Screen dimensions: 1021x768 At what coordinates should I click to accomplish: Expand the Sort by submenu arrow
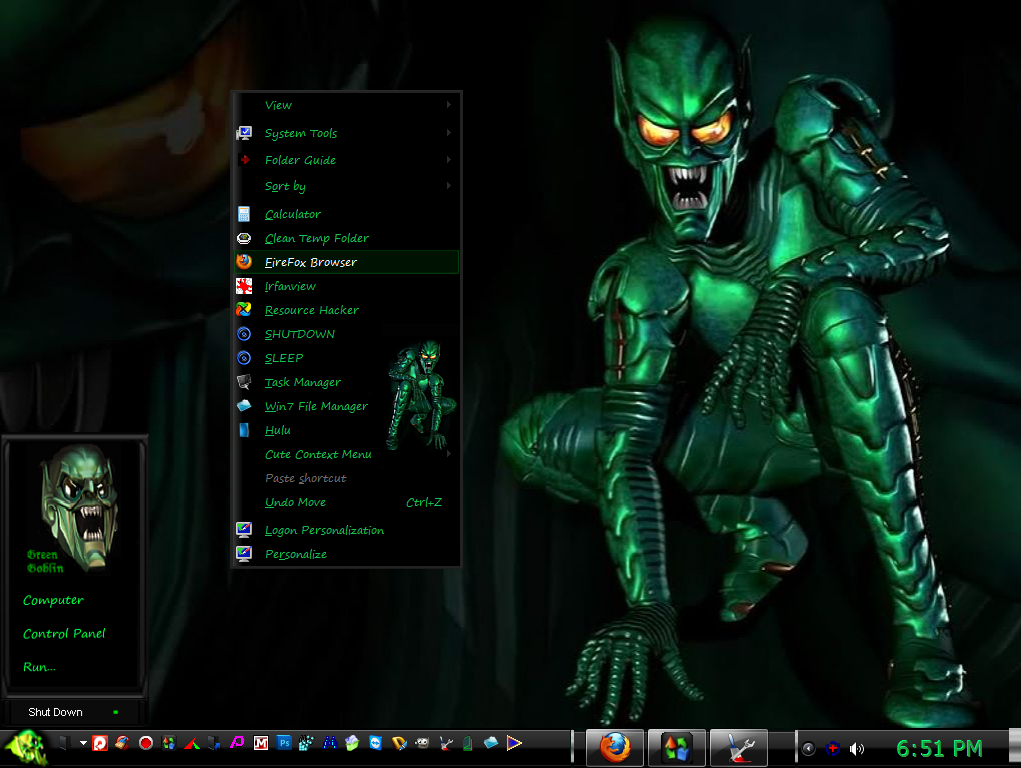click(449, 186)
